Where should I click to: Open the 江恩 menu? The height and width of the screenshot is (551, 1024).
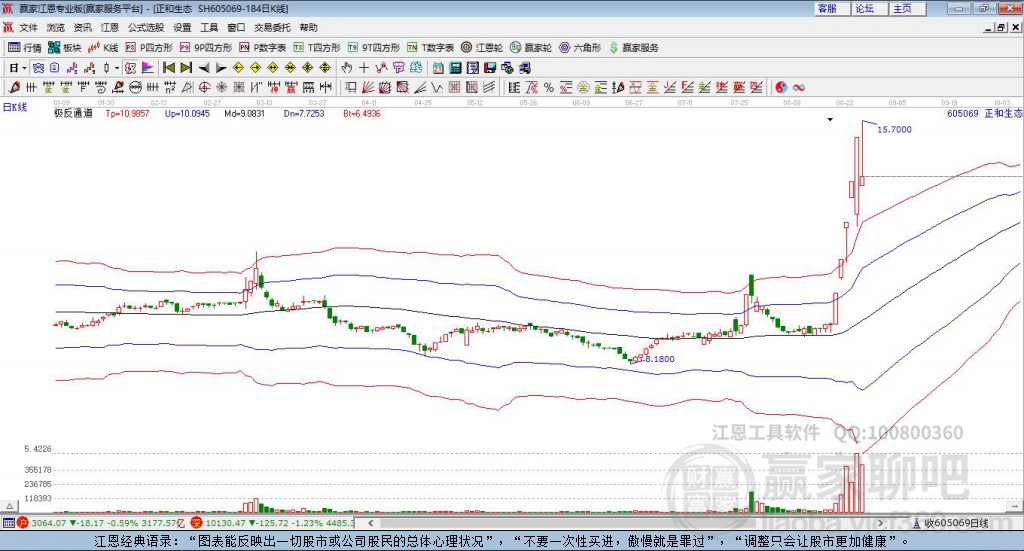tap(109, 27)
